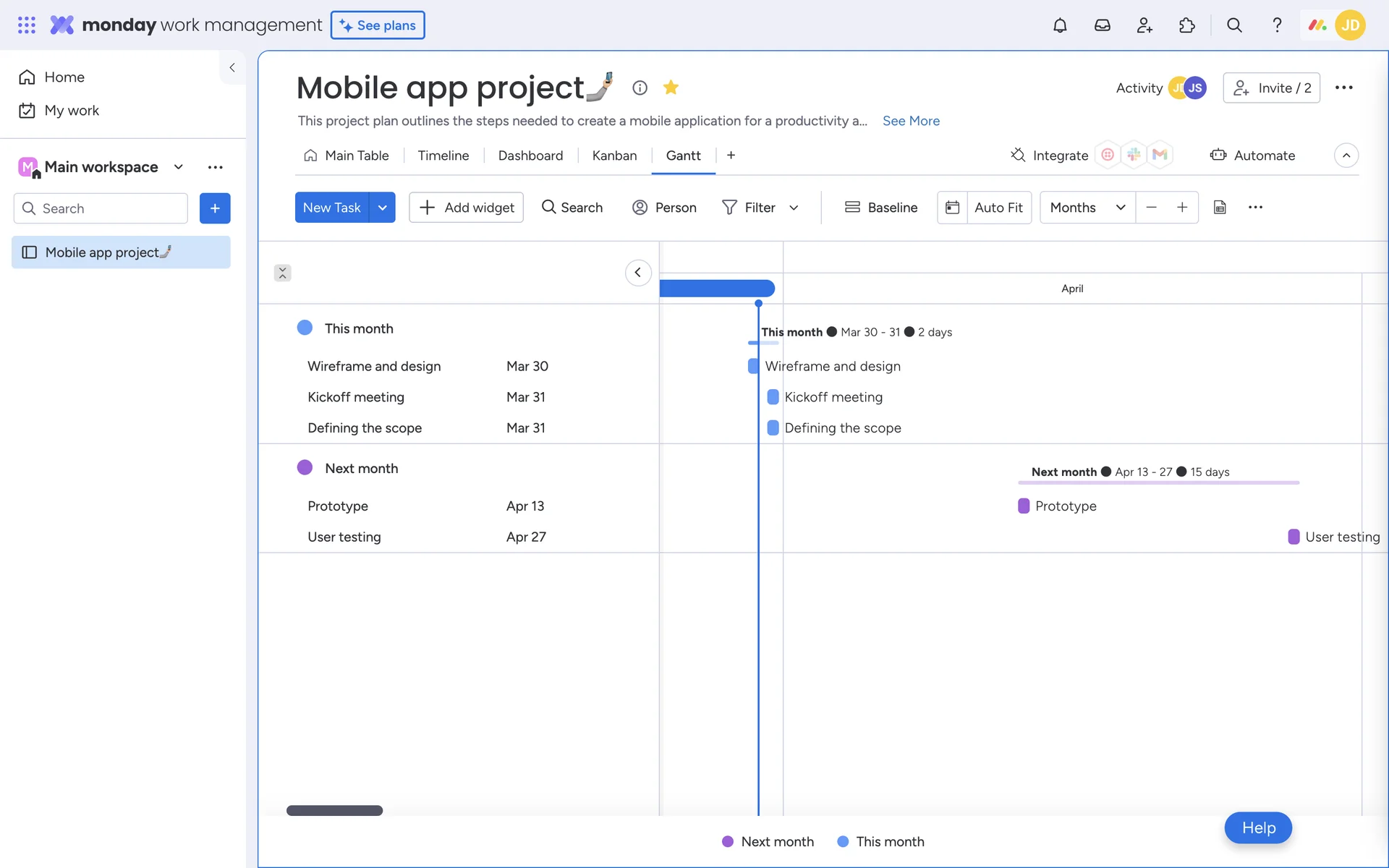Star the board as favorite

point(671,88)
